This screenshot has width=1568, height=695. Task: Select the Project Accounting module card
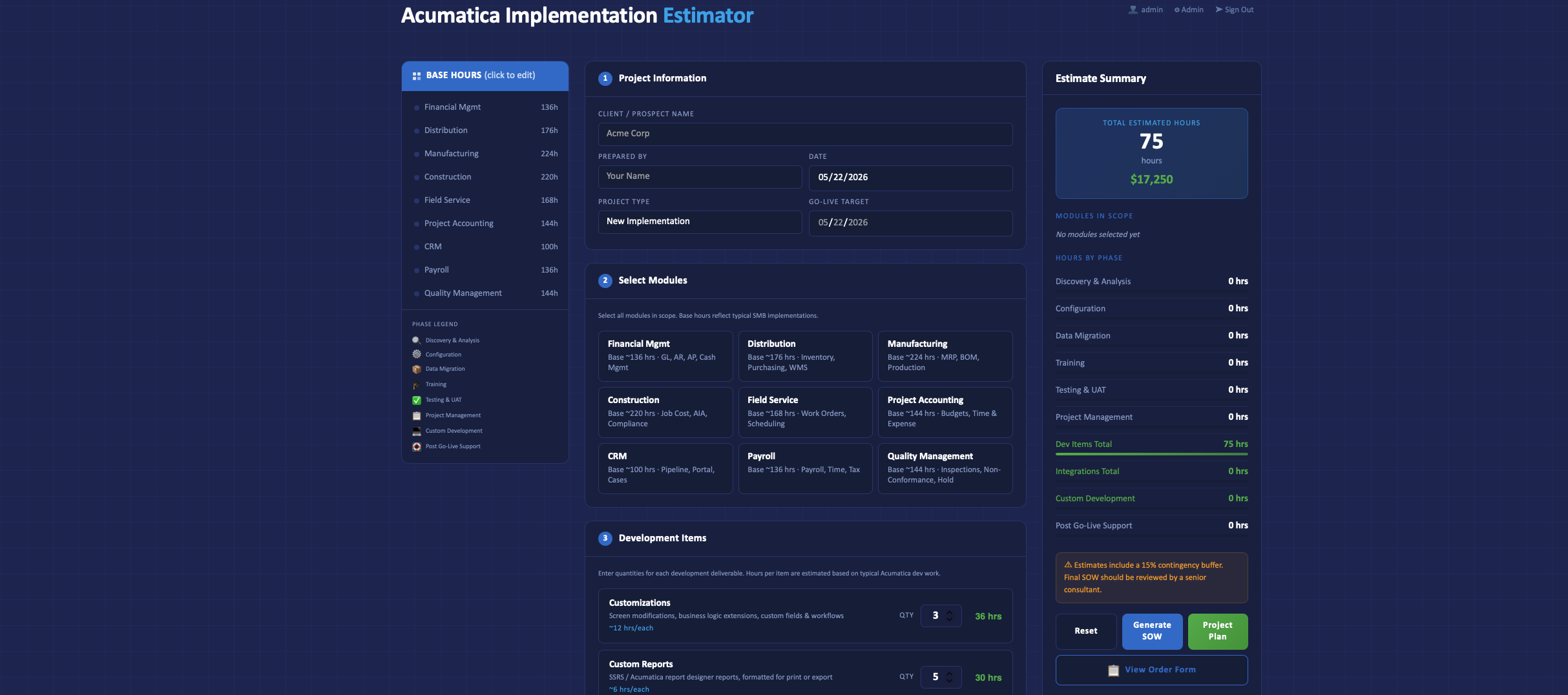tap(945, 412)
